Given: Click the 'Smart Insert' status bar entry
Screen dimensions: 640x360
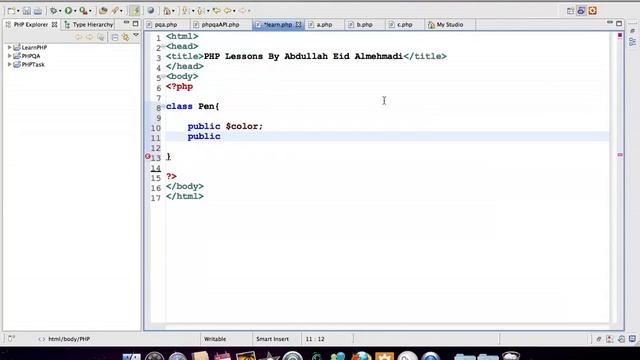Looking at the screenshot, I should pos(272,339).
